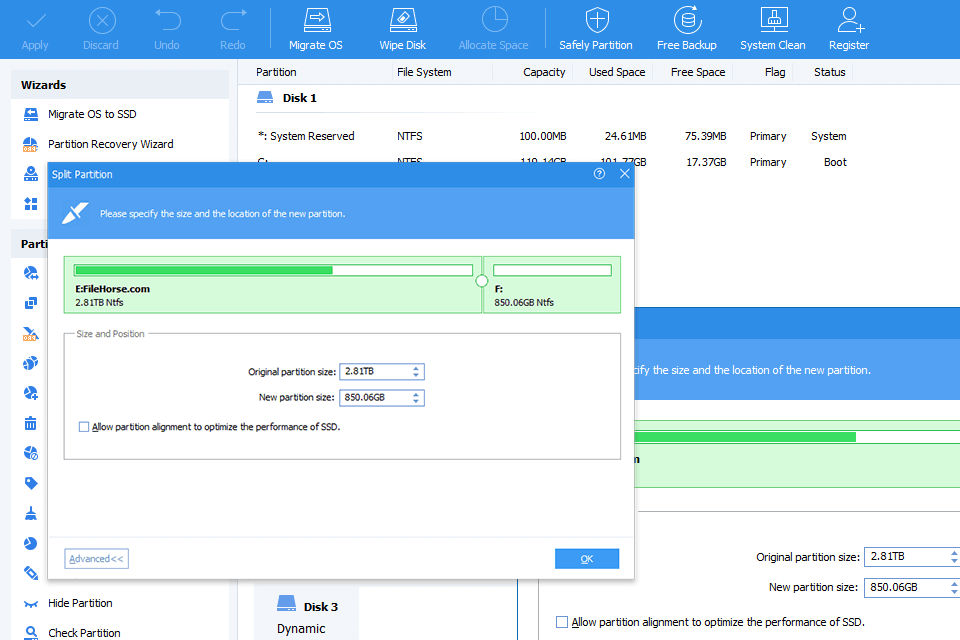Open the Migrate OS to SSD wizard
Viewport: 960px width, 640px height.
[95, 115]
